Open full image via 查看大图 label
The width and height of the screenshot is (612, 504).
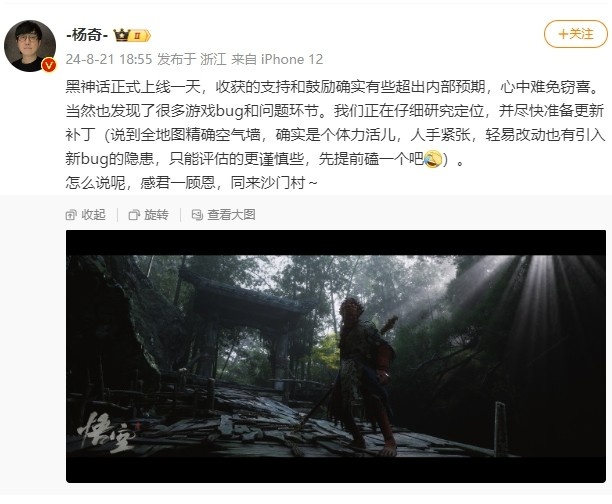(231, 215)
